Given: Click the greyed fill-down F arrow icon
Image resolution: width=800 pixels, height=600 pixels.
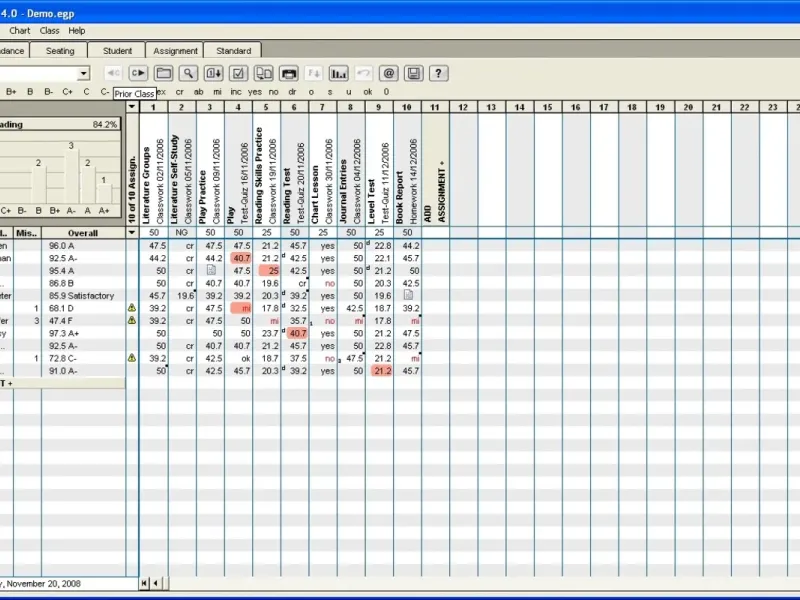Looking at the screenshot, I should click(314, 73).
